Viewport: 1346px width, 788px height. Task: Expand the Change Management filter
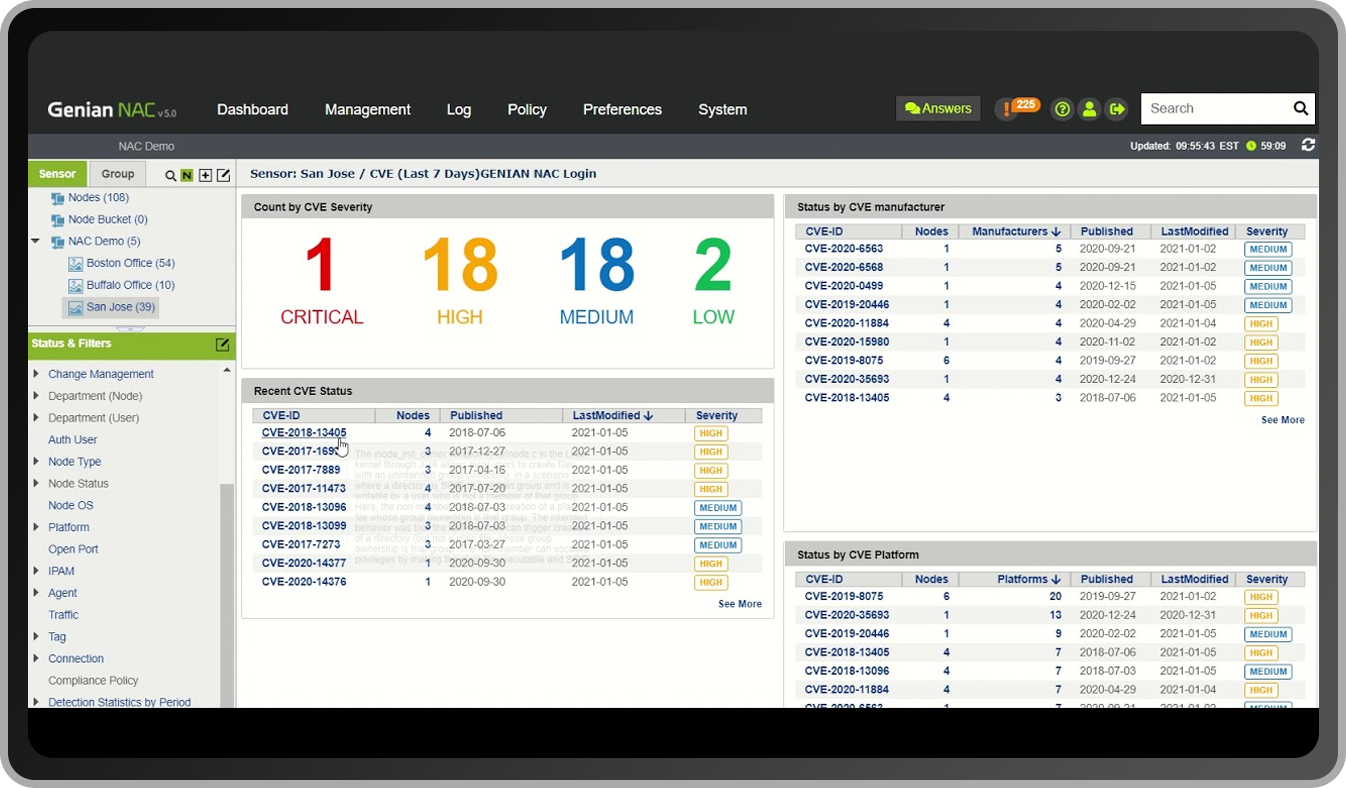point(36,374)
